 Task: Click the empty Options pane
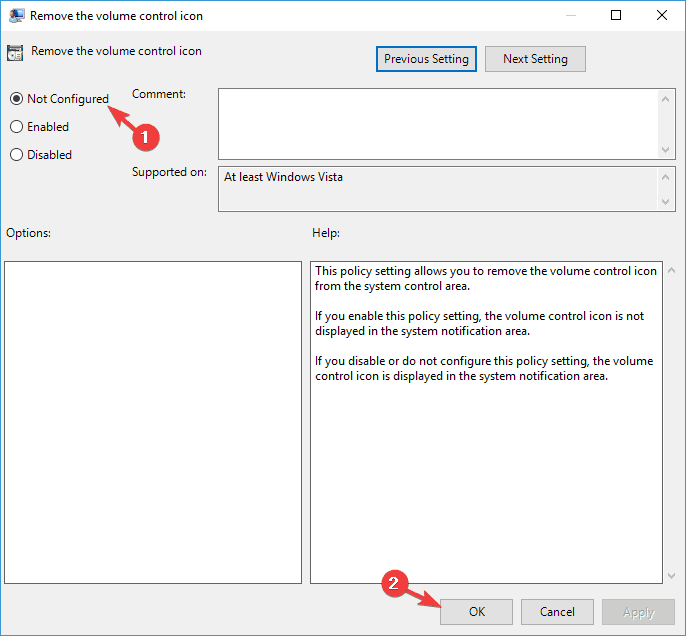point(153,423)
